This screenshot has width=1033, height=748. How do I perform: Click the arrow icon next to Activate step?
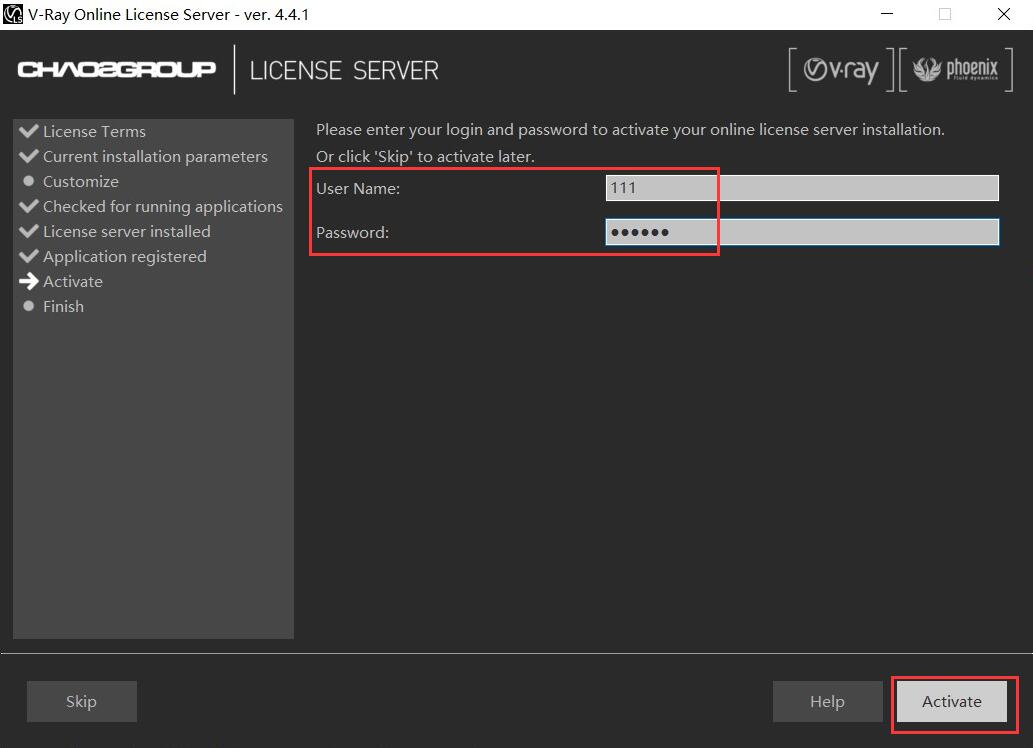[x=29, y=281]
